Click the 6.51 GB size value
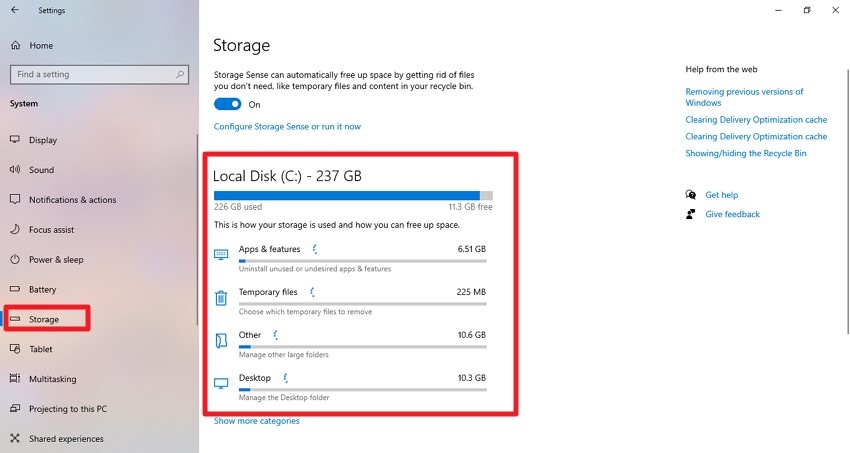 coord(472,249)
